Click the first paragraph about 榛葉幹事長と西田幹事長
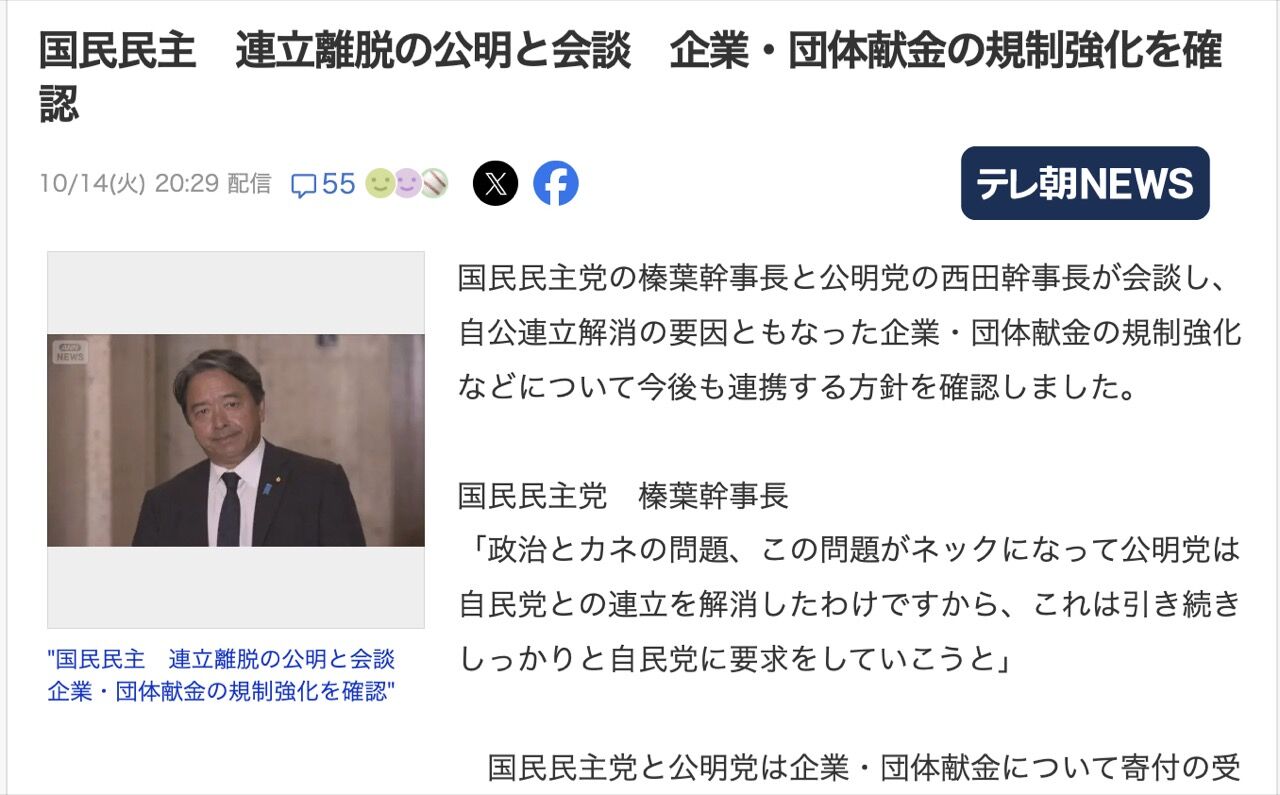 point(850,332)
